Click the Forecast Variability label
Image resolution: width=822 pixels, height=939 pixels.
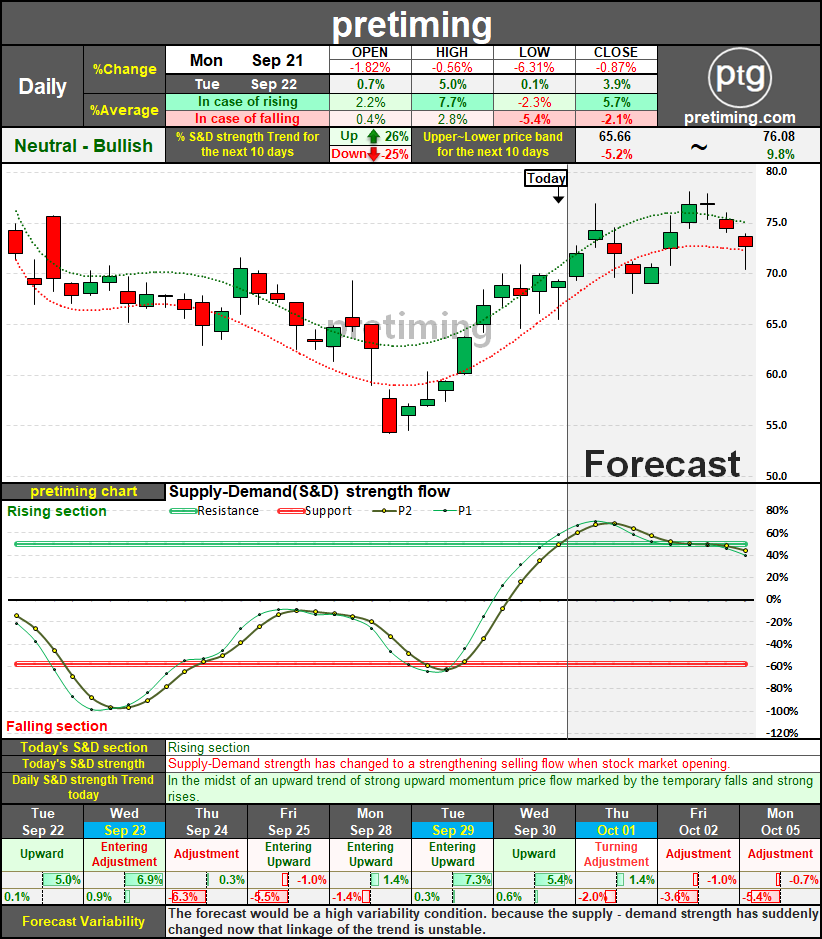point(83,922)
